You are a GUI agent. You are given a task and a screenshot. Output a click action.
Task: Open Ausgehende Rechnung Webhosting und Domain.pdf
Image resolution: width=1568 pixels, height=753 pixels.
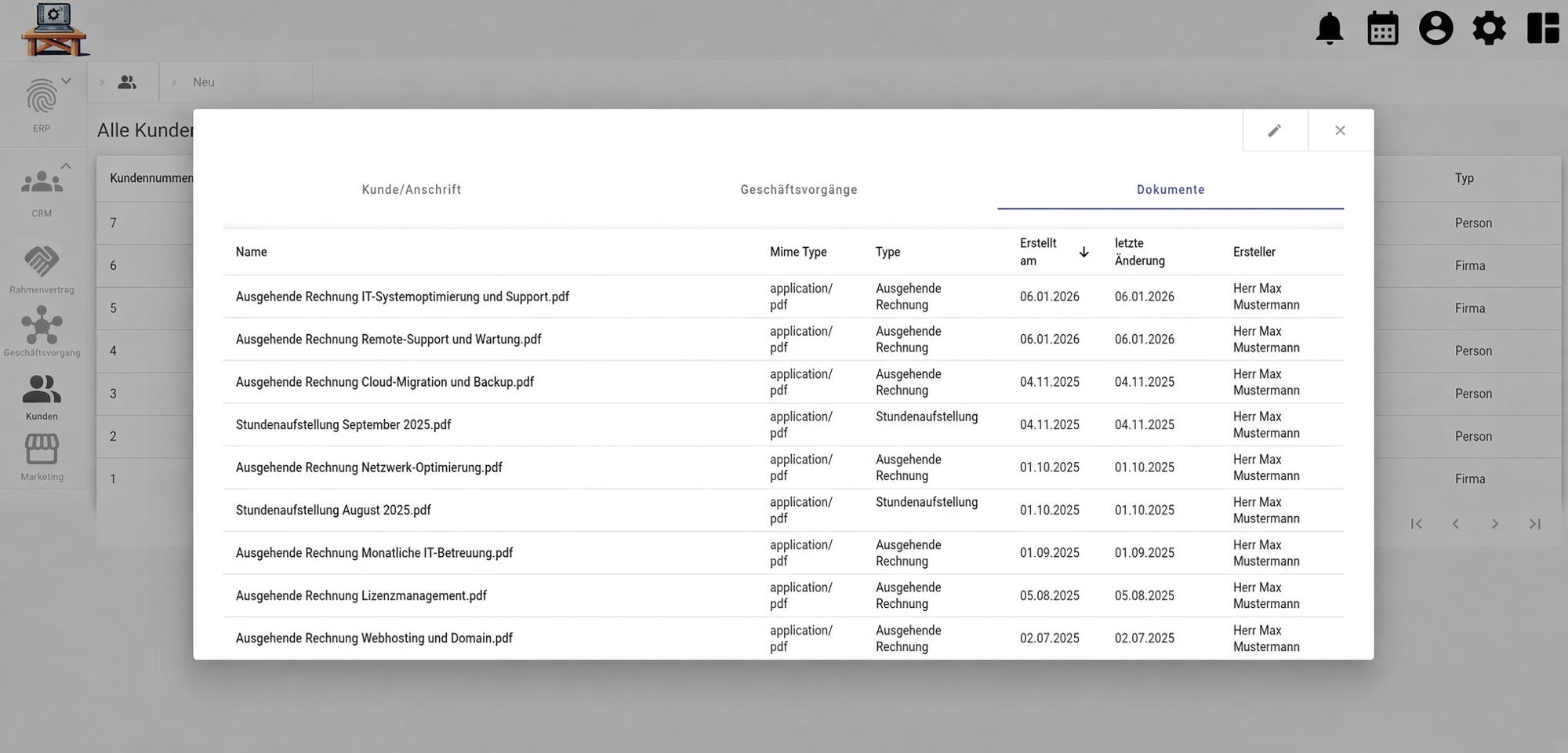(x=374, y=638)
